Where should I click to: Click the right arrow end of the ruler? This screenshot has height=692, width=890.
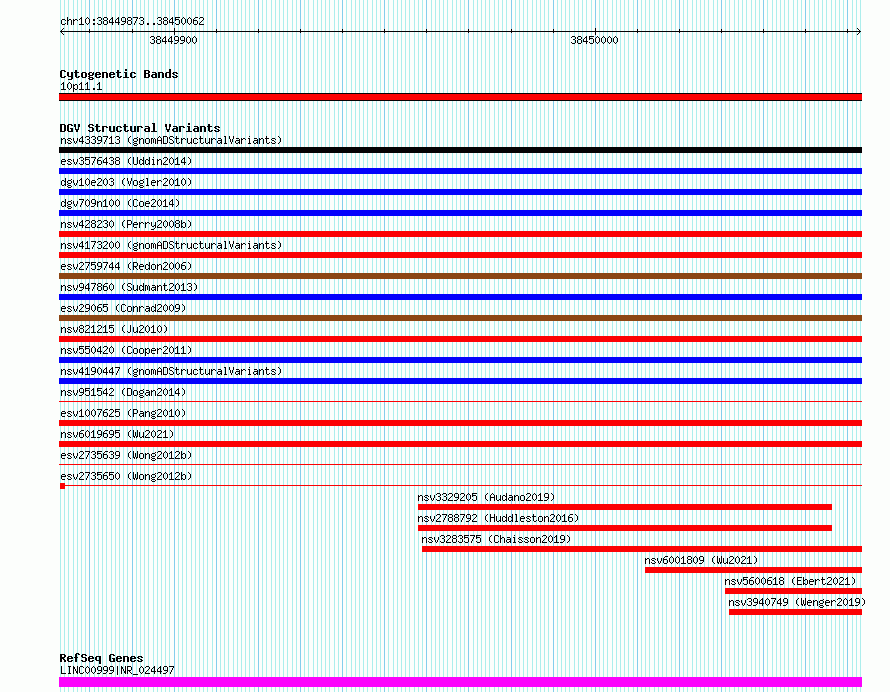point(858,32)
